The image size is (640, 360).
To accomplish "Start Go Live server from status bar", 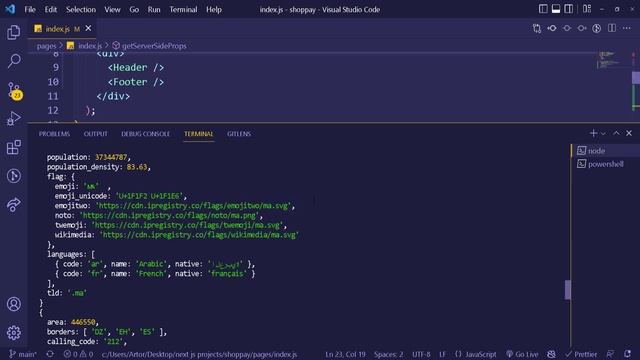I will pos(522,354).
